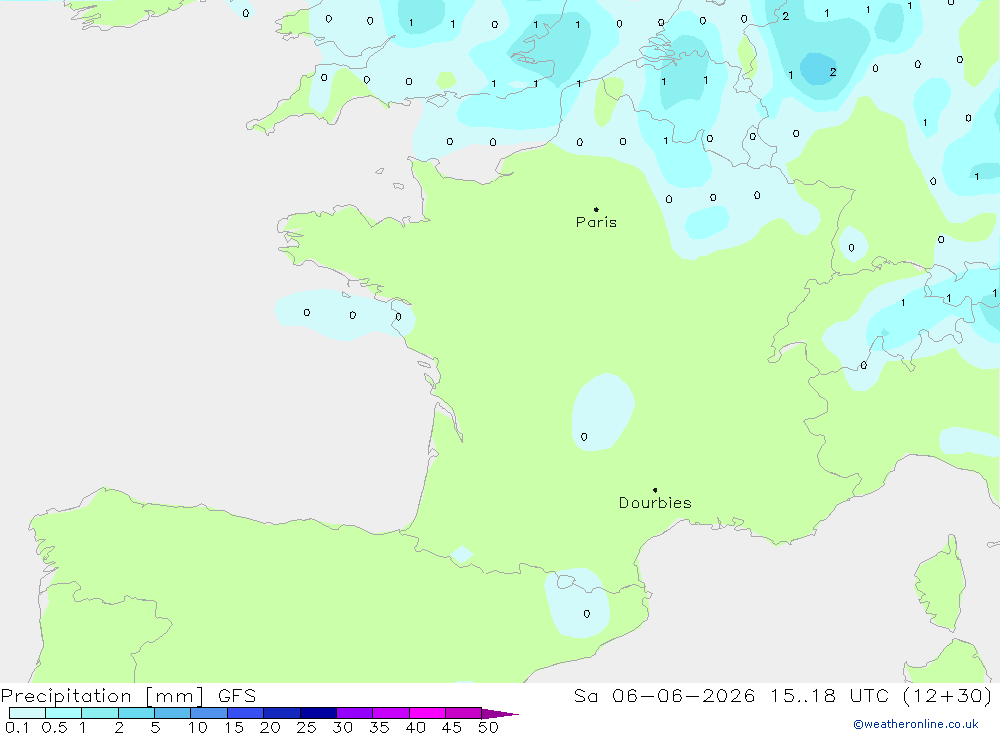This screenshot has width=1000, height=733.
Task: Click the Paris city label
Action: point(596,222)
